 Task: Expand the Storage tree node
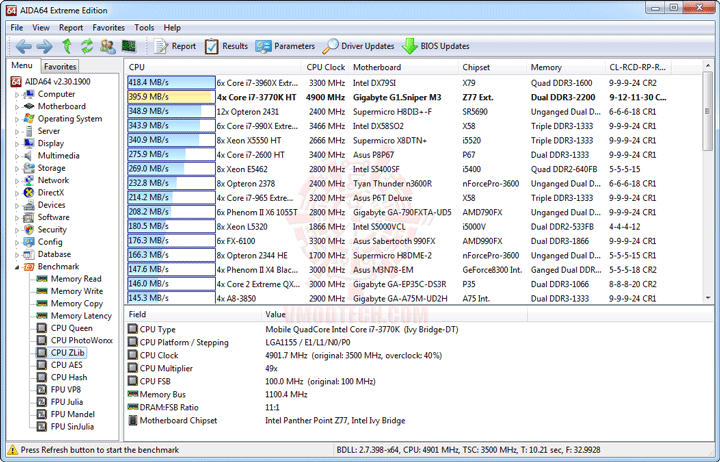click(17, 169)
